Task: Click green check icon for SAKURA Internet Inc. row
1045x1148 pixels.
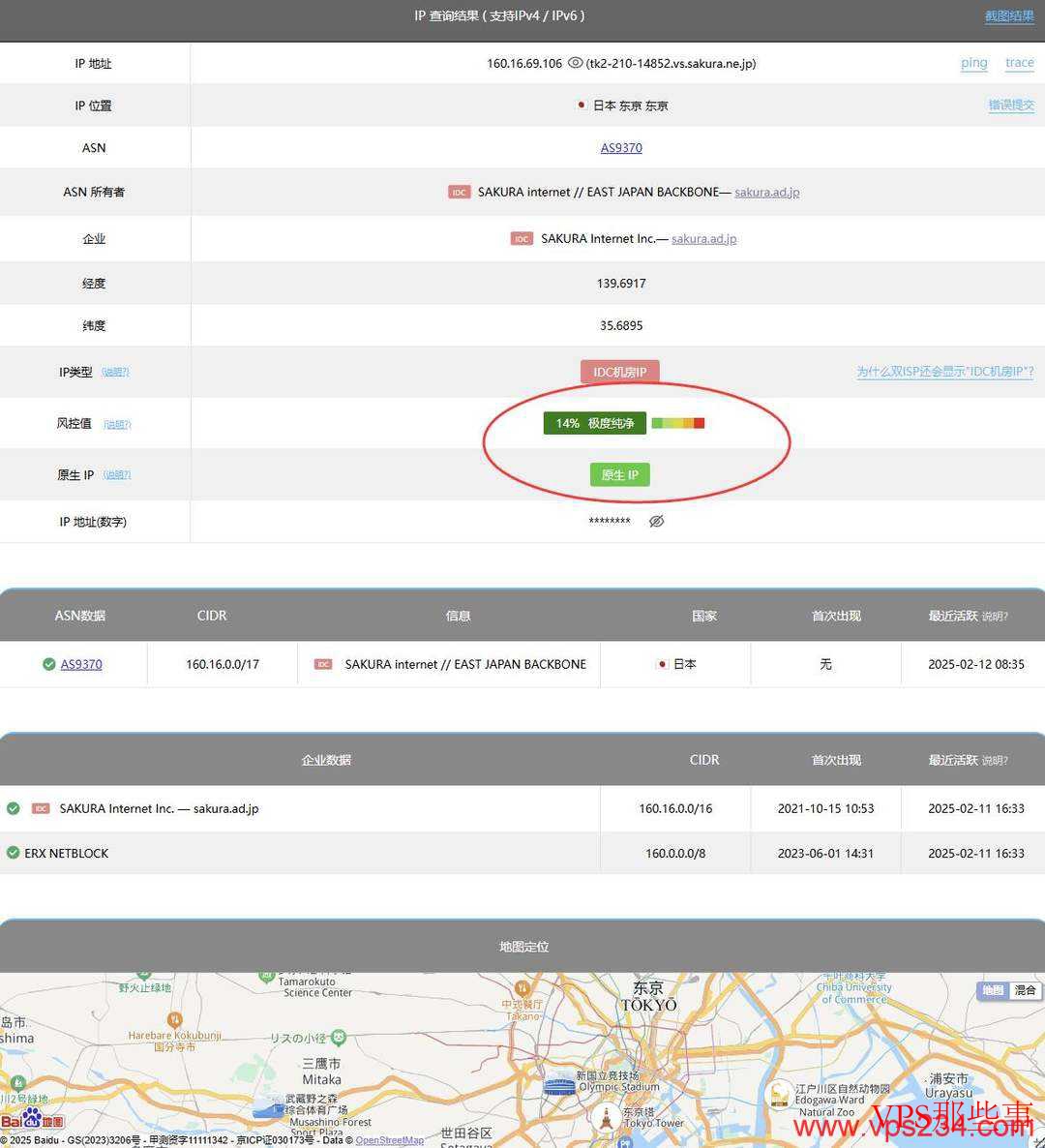Action: click(14, 808)
